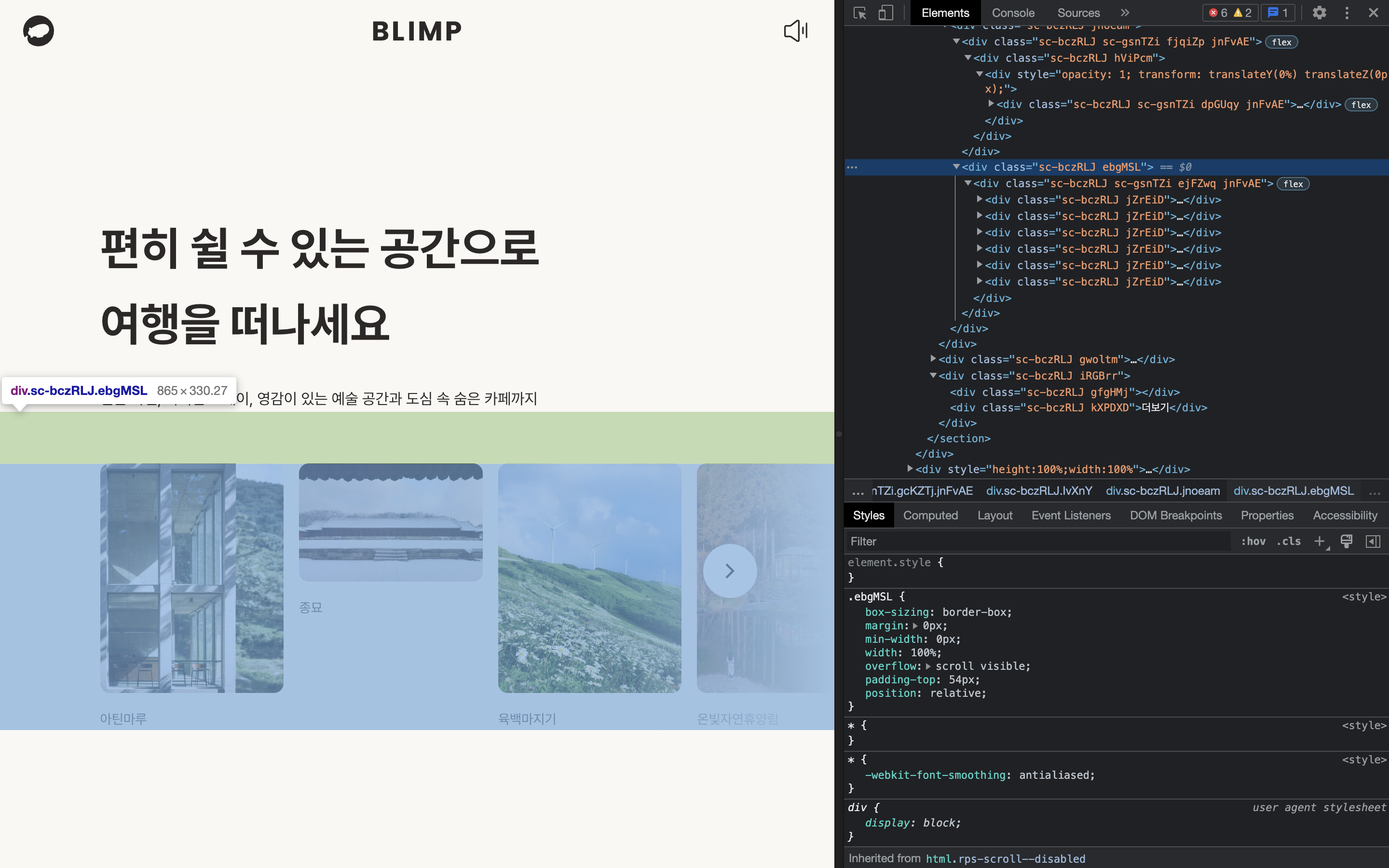Open the issues counter showing 1
Screen dimensions: 1389x868
click(x=1278, y=13)
